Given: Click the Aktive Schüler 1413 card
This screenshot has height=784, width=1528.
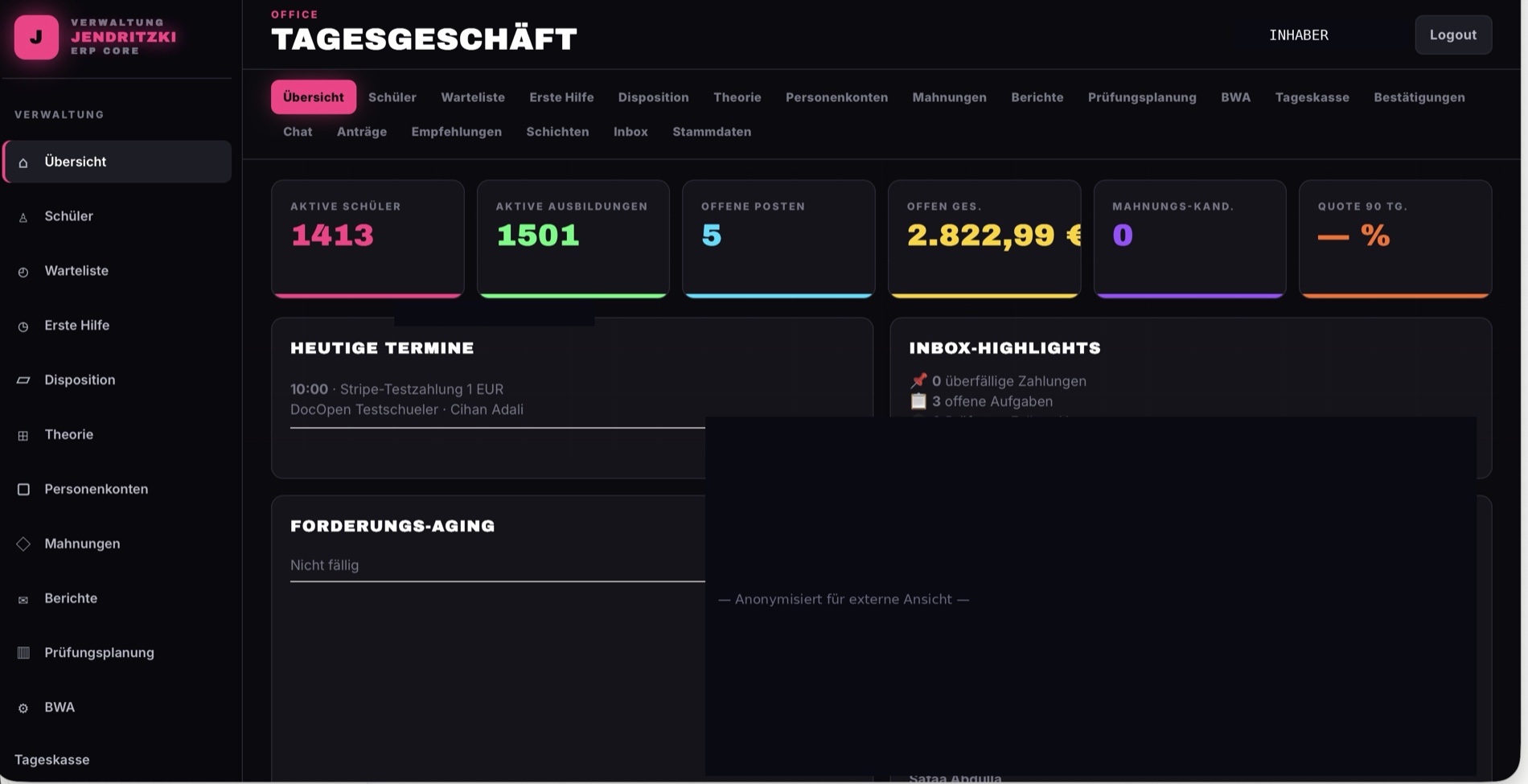Looking at the screenshot, I should click(368, 239).
